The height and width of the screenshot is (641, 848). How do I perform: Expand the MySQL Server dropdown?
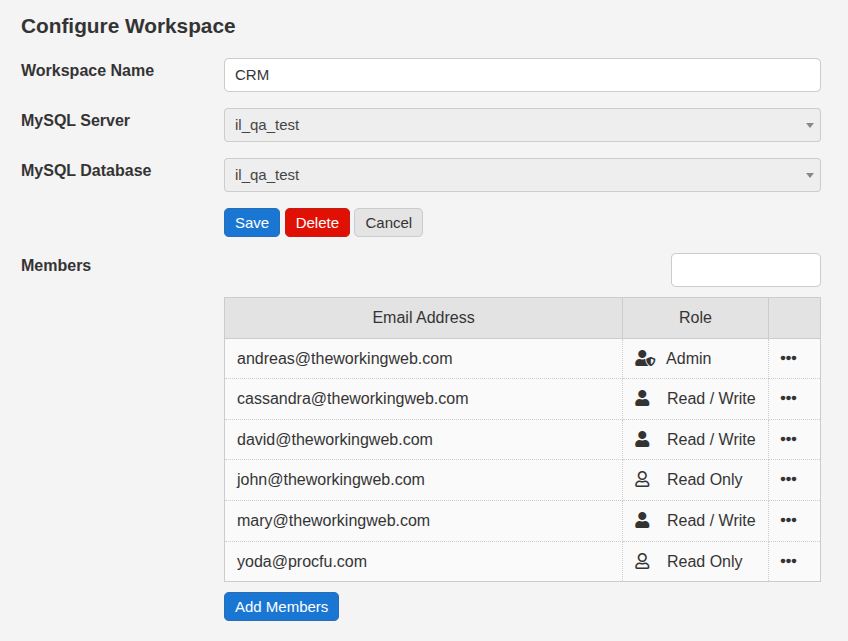[522, 125]
